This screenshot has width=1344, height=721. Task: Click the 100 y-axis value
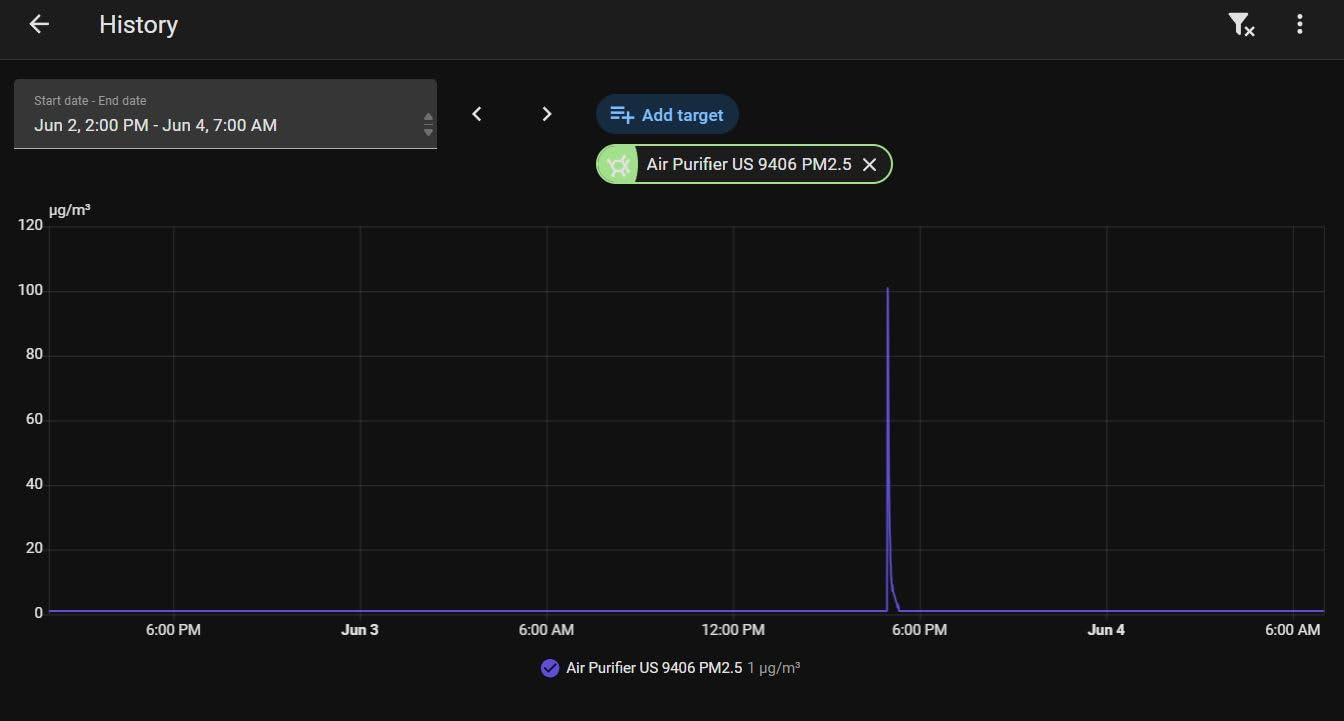(31, 291)
